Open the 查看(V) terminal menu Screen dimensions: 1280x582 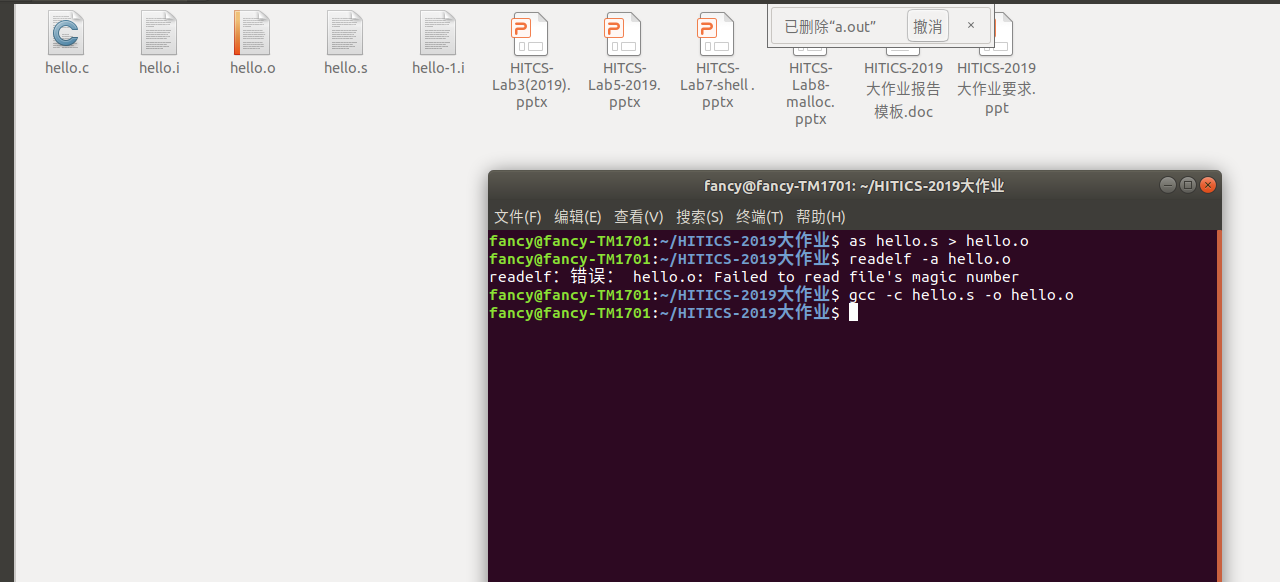639,217
